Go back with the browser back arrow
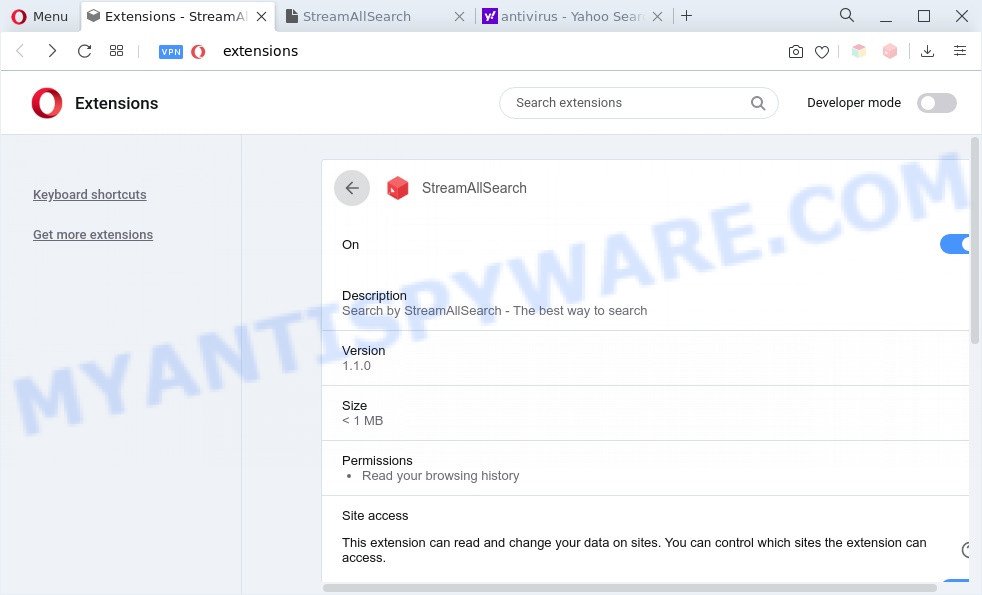Image resolution: width=982 pixels, height=595 pixels. tap(20, 51)
